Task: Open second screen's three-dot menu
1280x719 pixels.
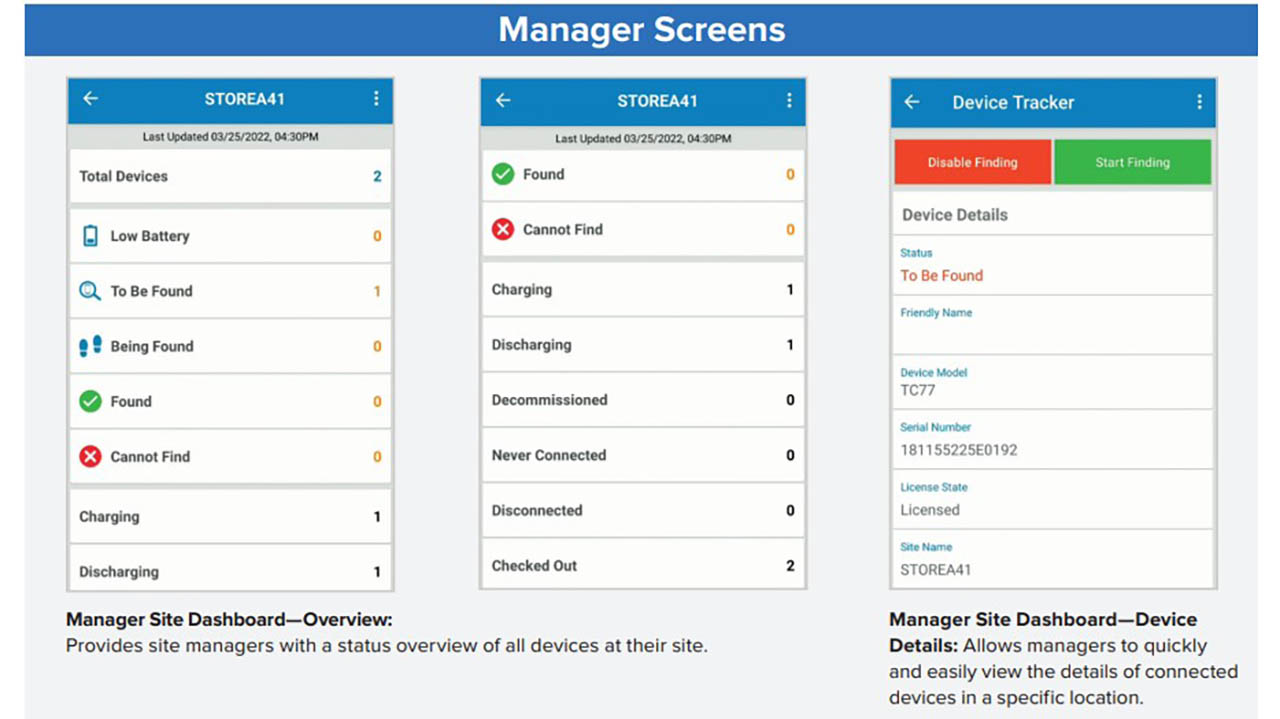Action: point(789,101)
